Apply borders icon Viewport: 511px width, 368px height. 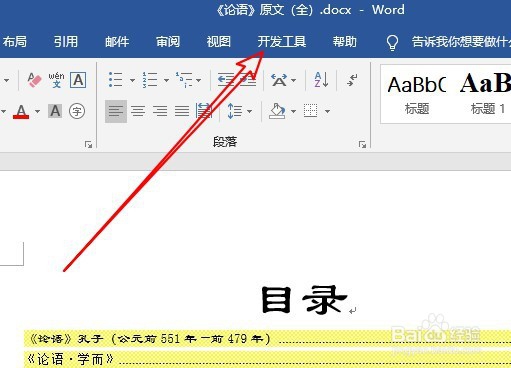[310, 111]
